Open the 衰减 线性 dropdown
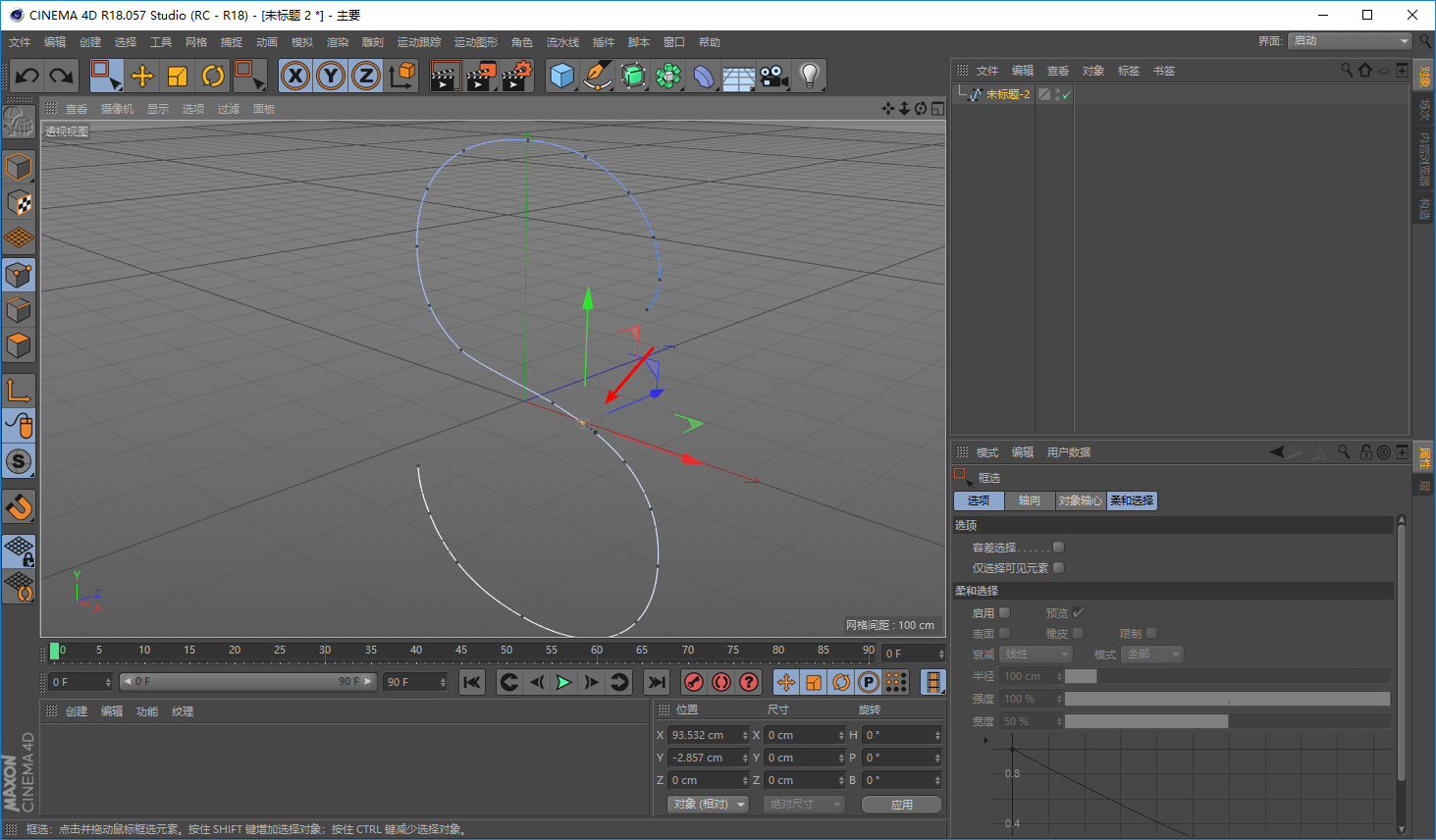 point(1037,654)
